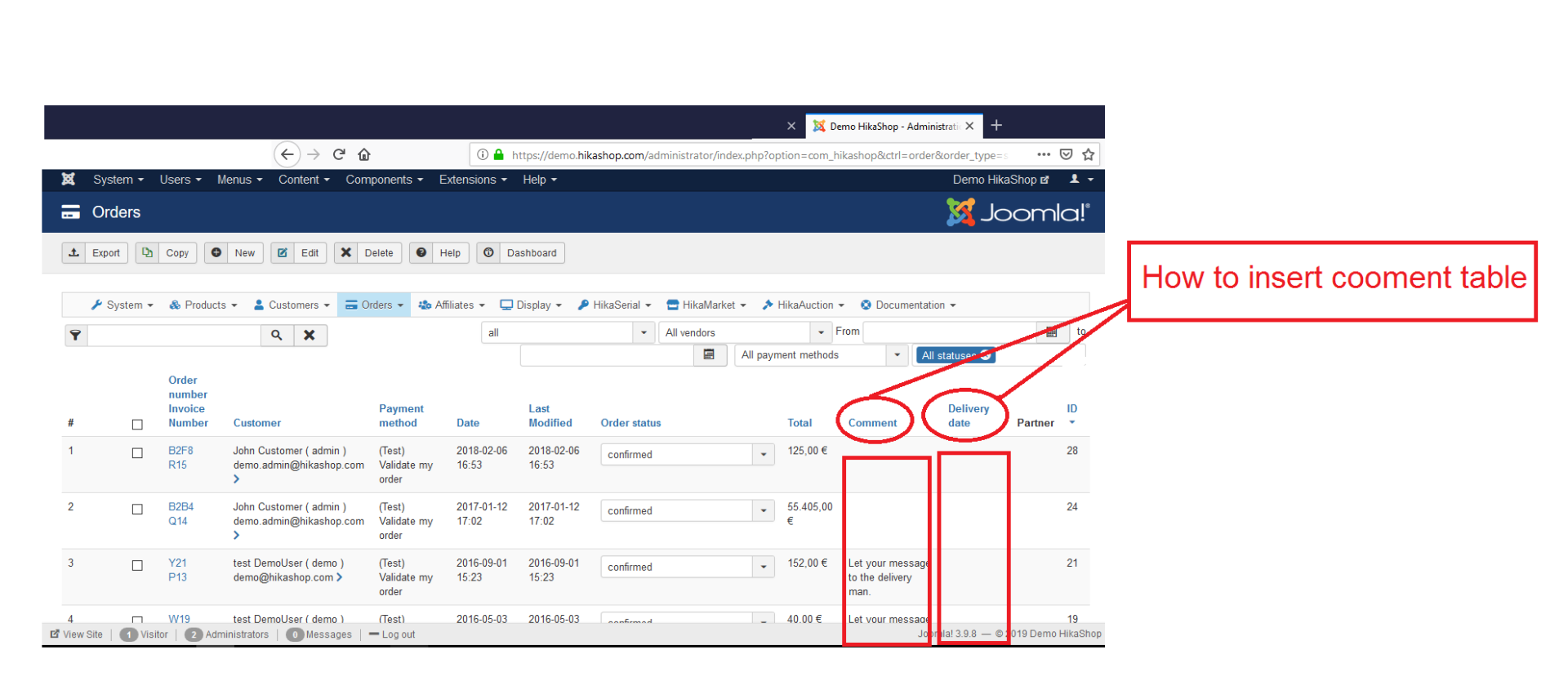Open the All payment methods dropdown
Screen dimensions: 1568x681
(x=821, y=355)
